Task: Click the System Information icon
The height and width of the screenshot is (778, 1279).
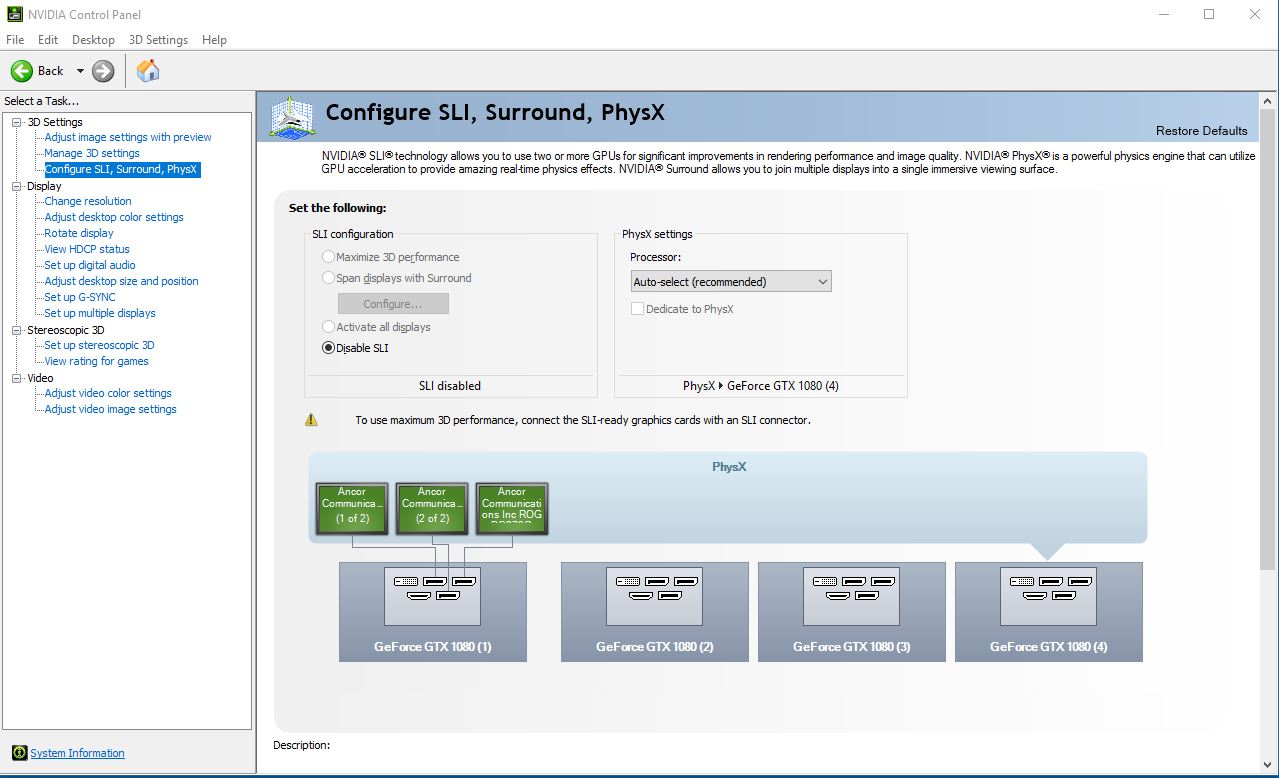Action: 19,753
